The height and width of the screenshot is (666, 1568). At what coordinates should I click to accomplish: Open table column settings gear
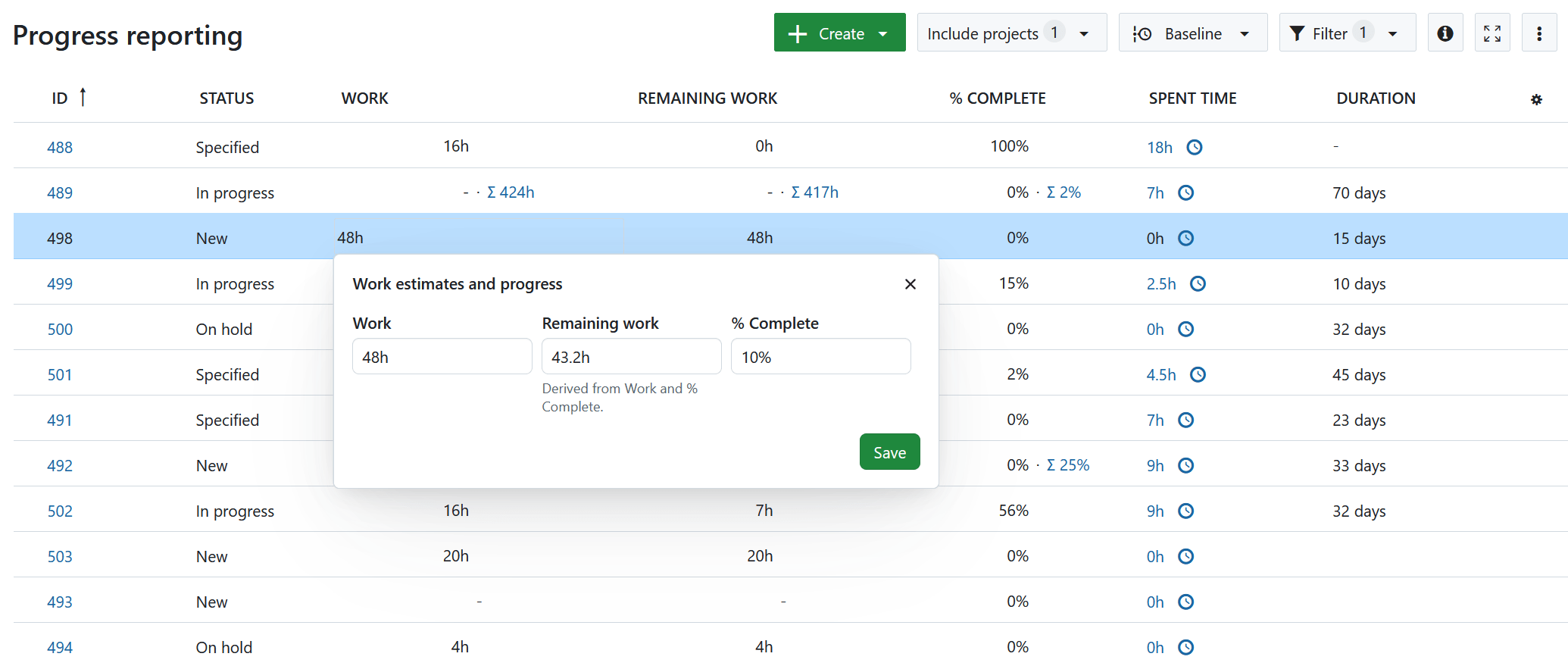[1536, 99]
